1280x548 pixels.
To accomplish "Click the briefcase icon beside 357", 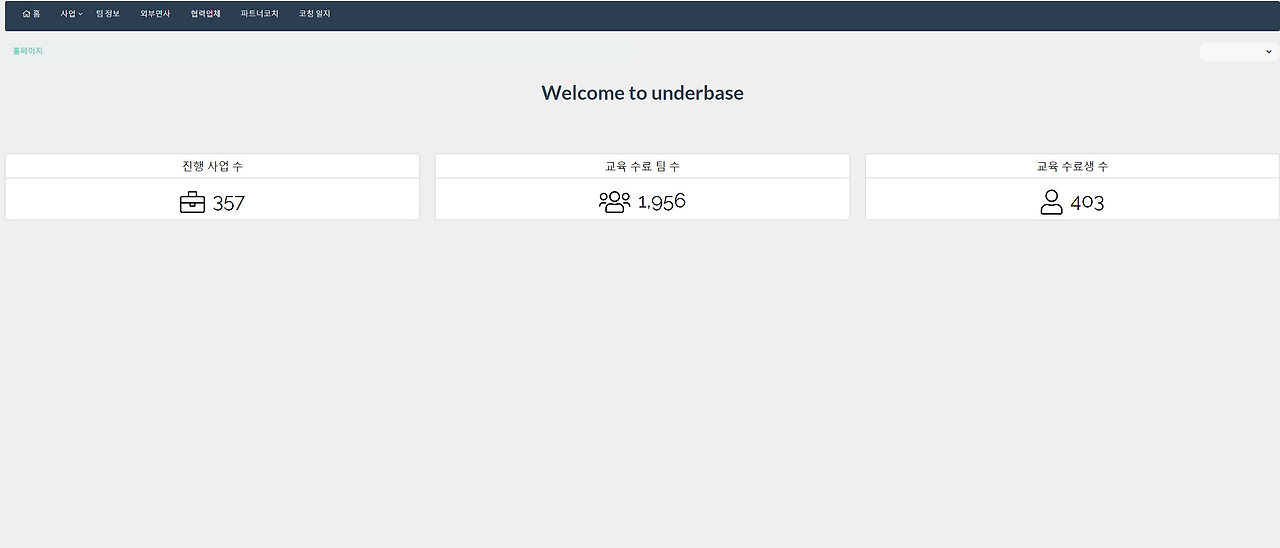I will tap(192, 203).
